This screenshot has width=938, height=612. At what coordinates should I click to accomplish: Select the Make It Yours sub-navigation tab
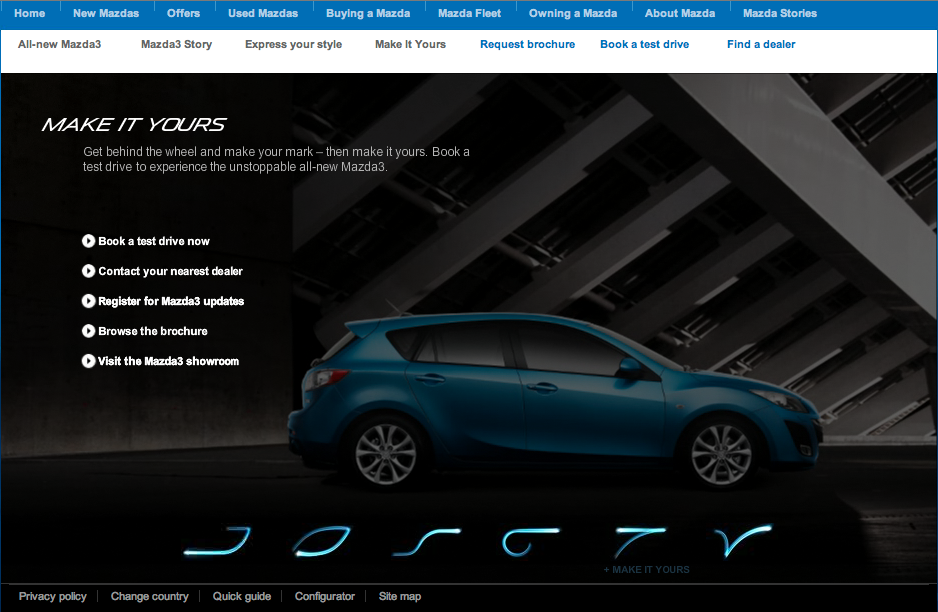coord(410,44)
